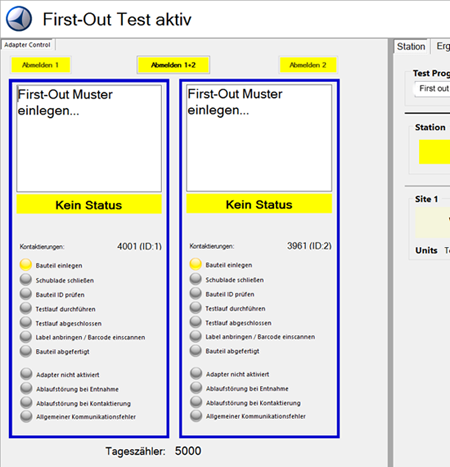
Task: Switch to the Station tab
Action: (411, 46)
